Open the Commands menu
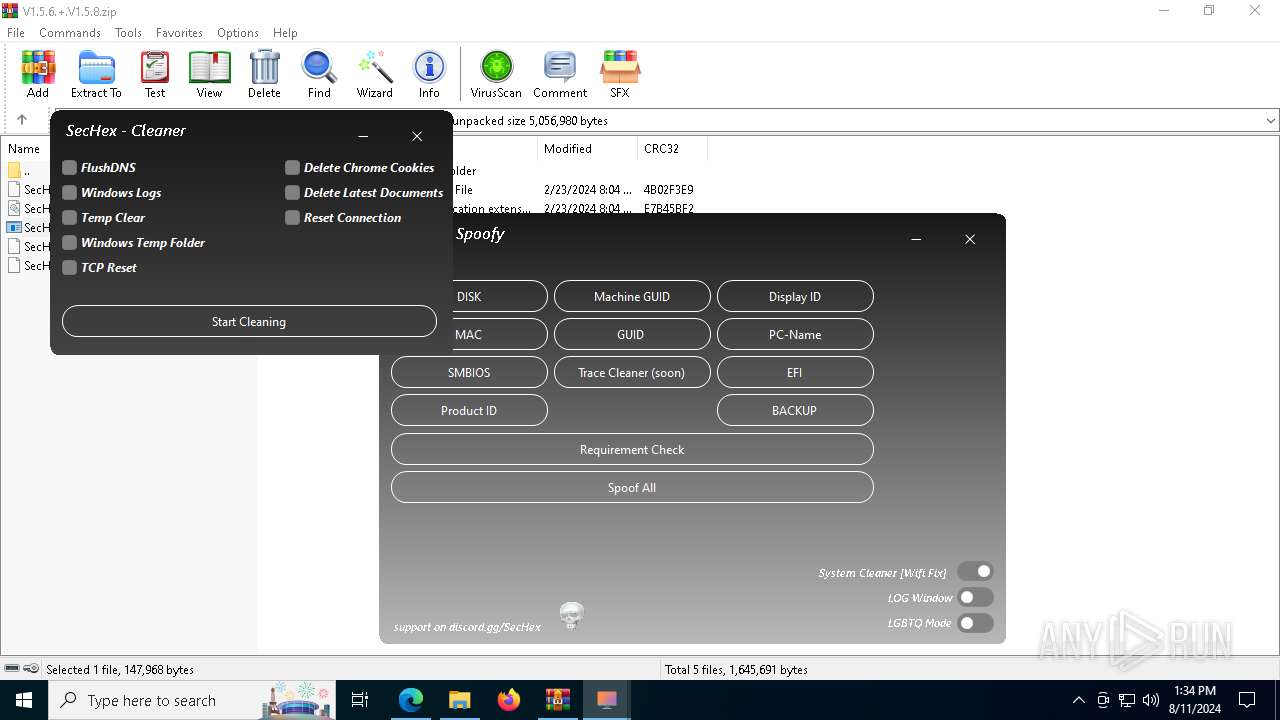The image size is (1280, 720). click(70, 33)
